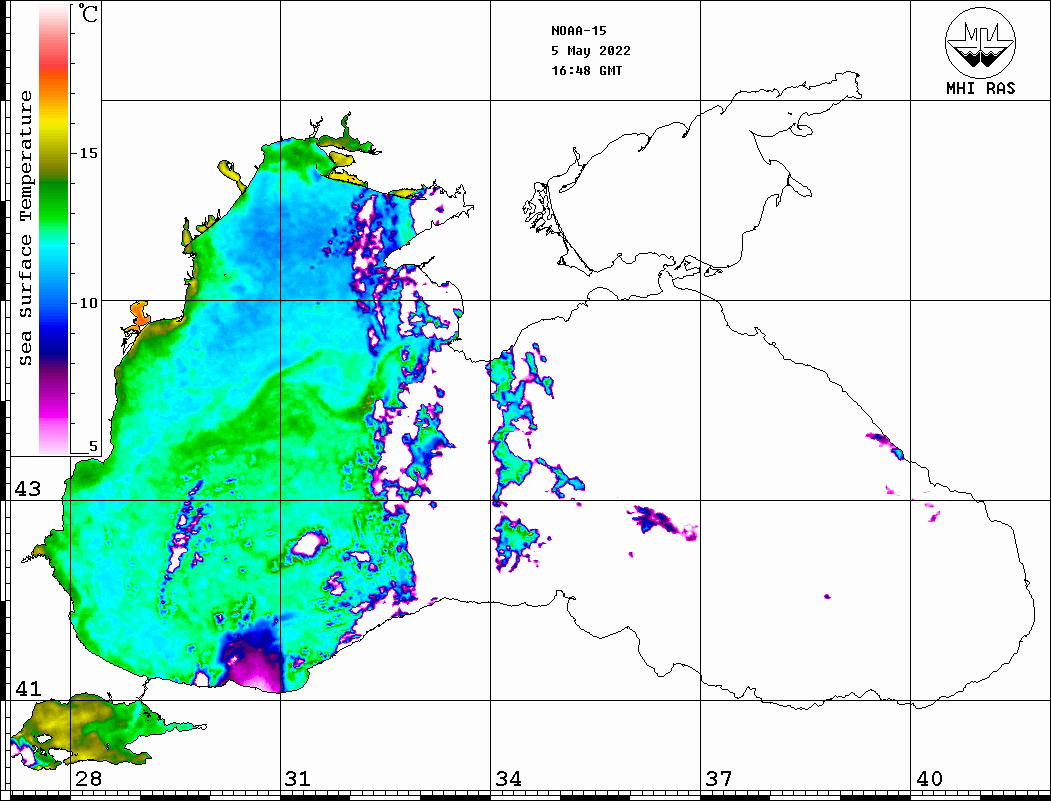
Task: Click longitude label 37
Action: 719,778
